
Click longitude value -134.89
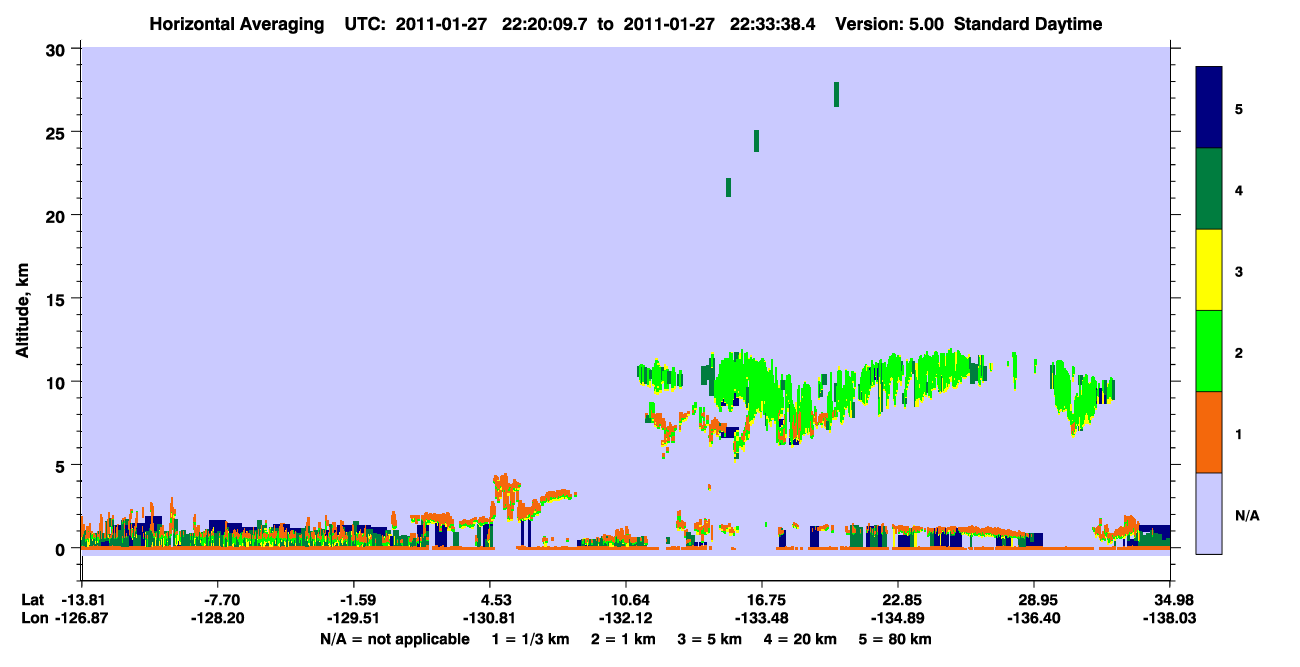click(x=897, y=619)
